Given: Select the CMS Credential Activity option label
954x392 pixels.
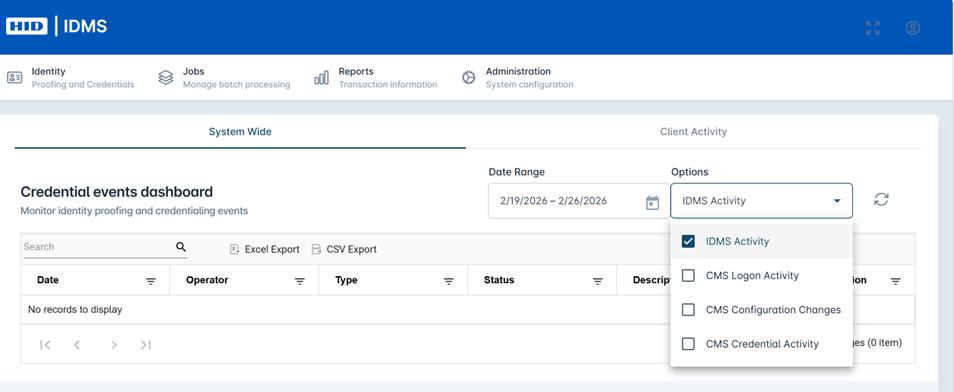Looking at the screenshot, I should pos(762,344).
